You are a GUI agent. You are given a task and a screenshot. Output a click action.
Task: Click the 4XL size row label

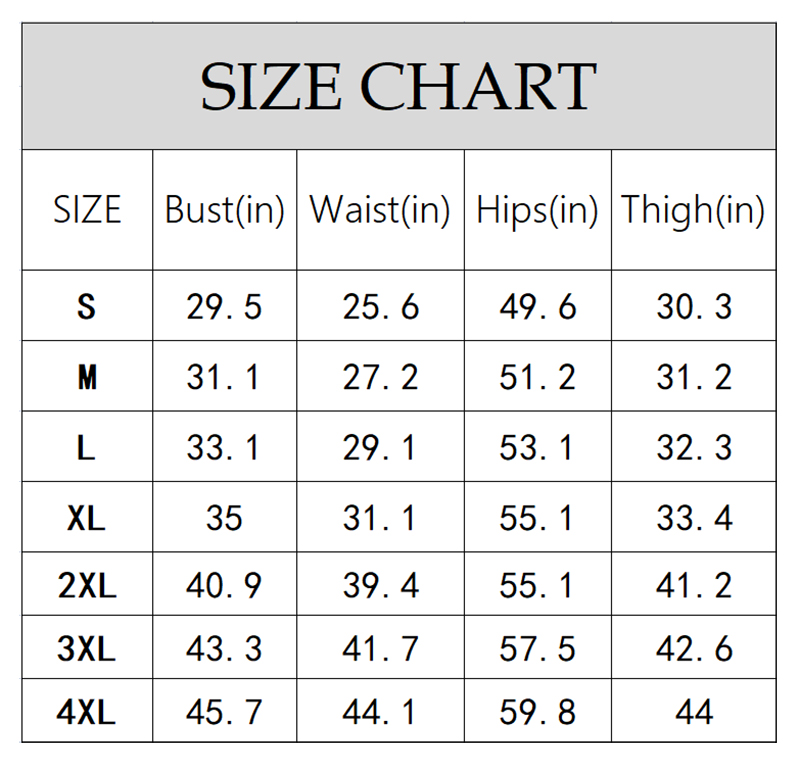tap(87, 711)
